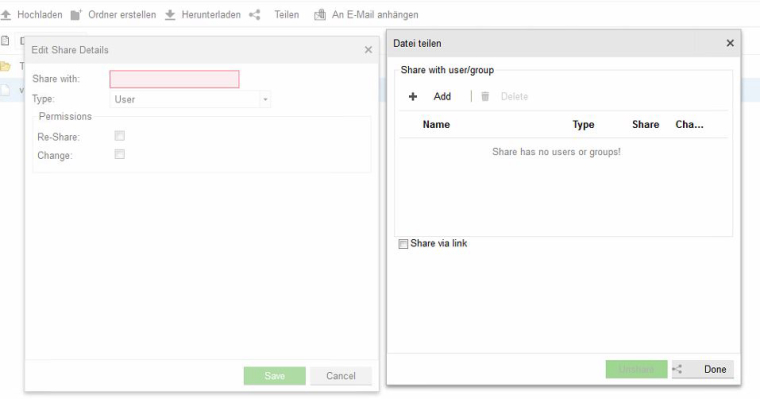Click the Done button

point(703,369)
